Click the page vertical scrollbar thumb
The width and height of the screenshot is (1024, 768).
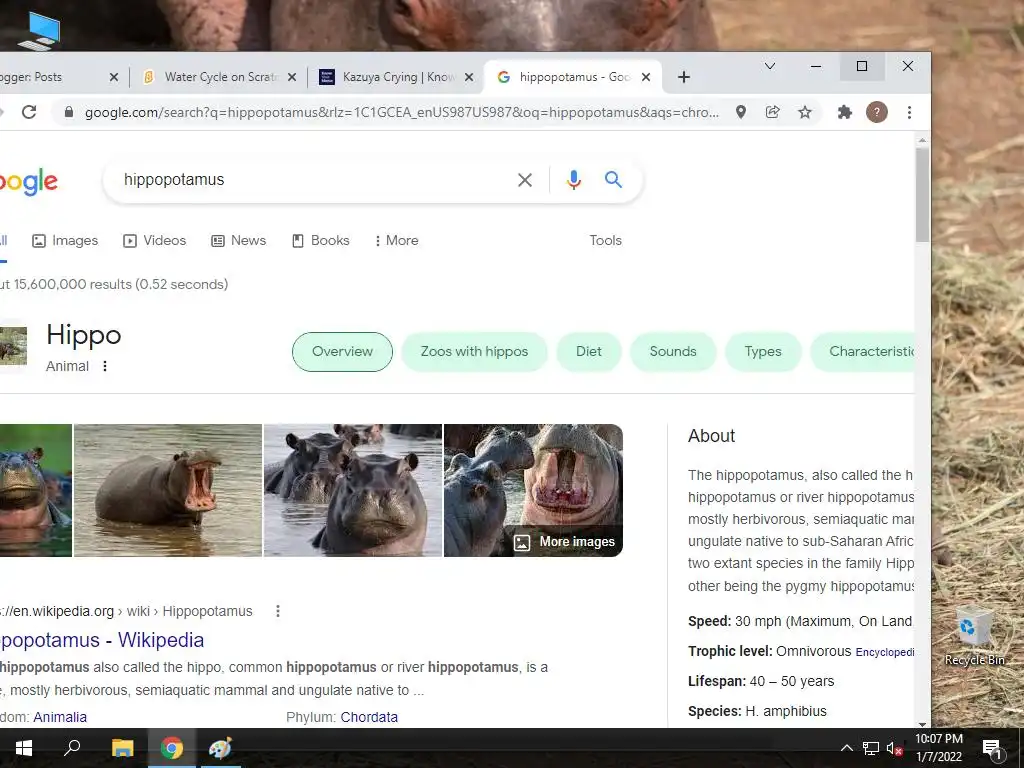point(922,195)
